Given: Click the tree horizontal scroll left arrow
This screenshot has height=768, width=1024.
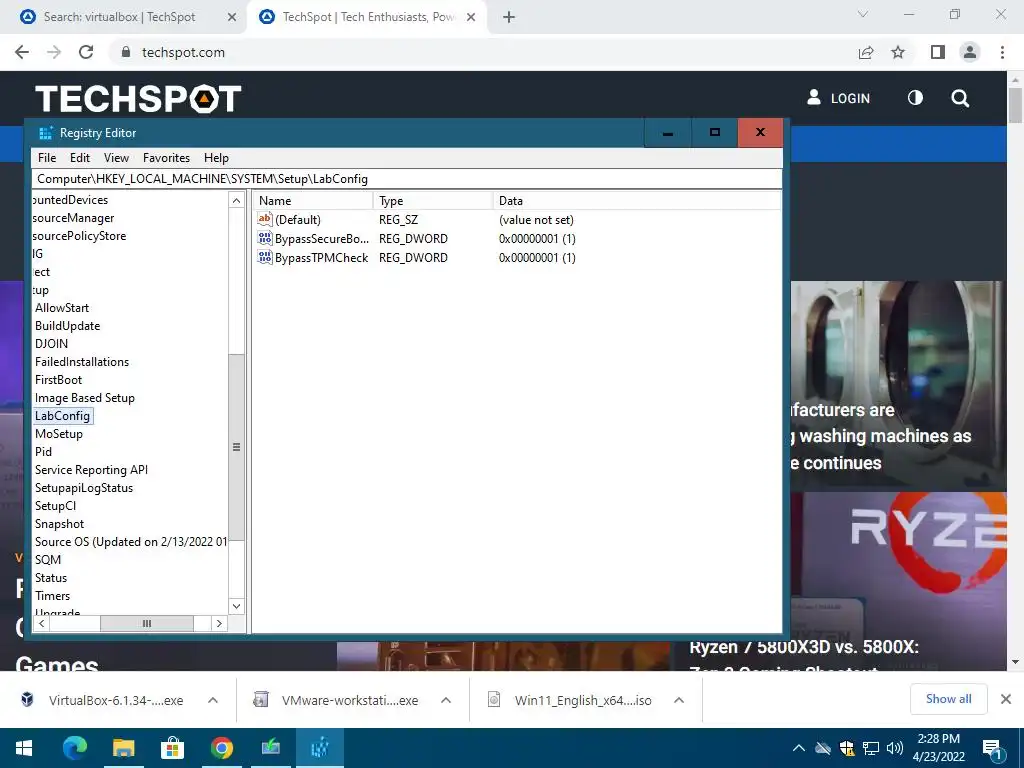Looking at the screenshot, I should [x=41, y=624].
